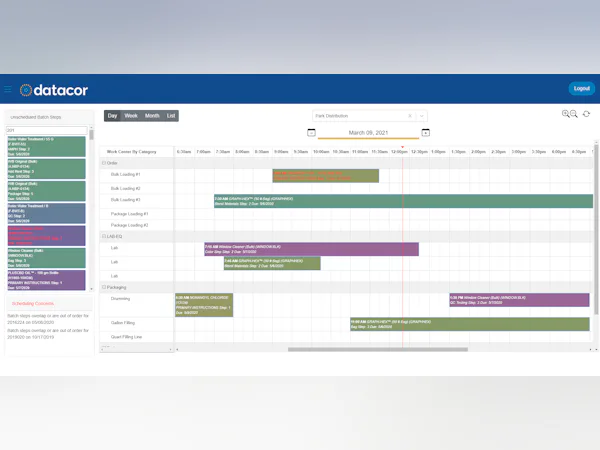Select the blue QC Step 2 unscheduled card

46,214
